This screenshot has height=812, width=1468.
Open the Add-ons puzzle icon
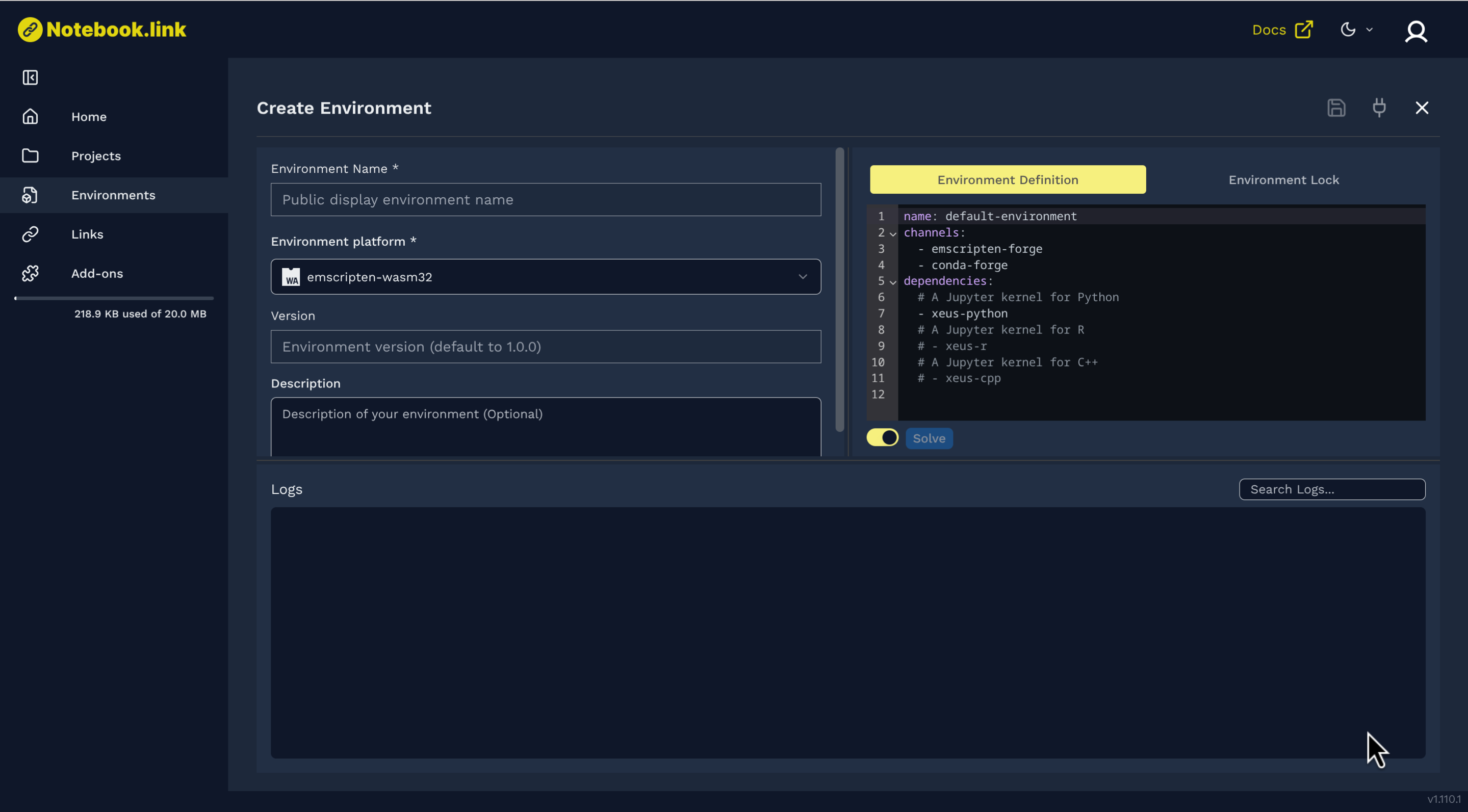point(30,274)
